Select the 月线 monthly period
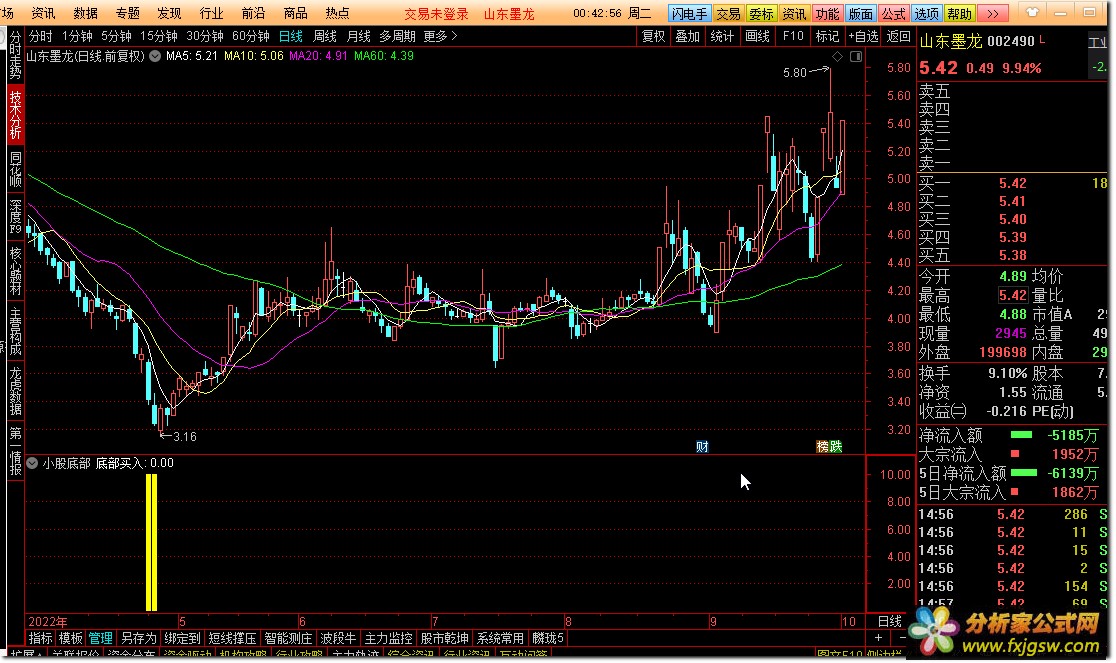 pos(358,36)
